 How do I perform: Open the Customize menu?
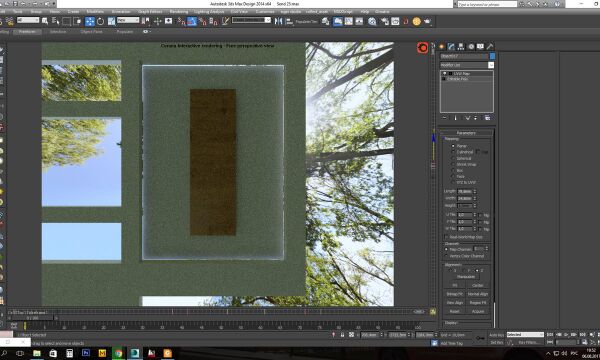(x=265, y=12)
